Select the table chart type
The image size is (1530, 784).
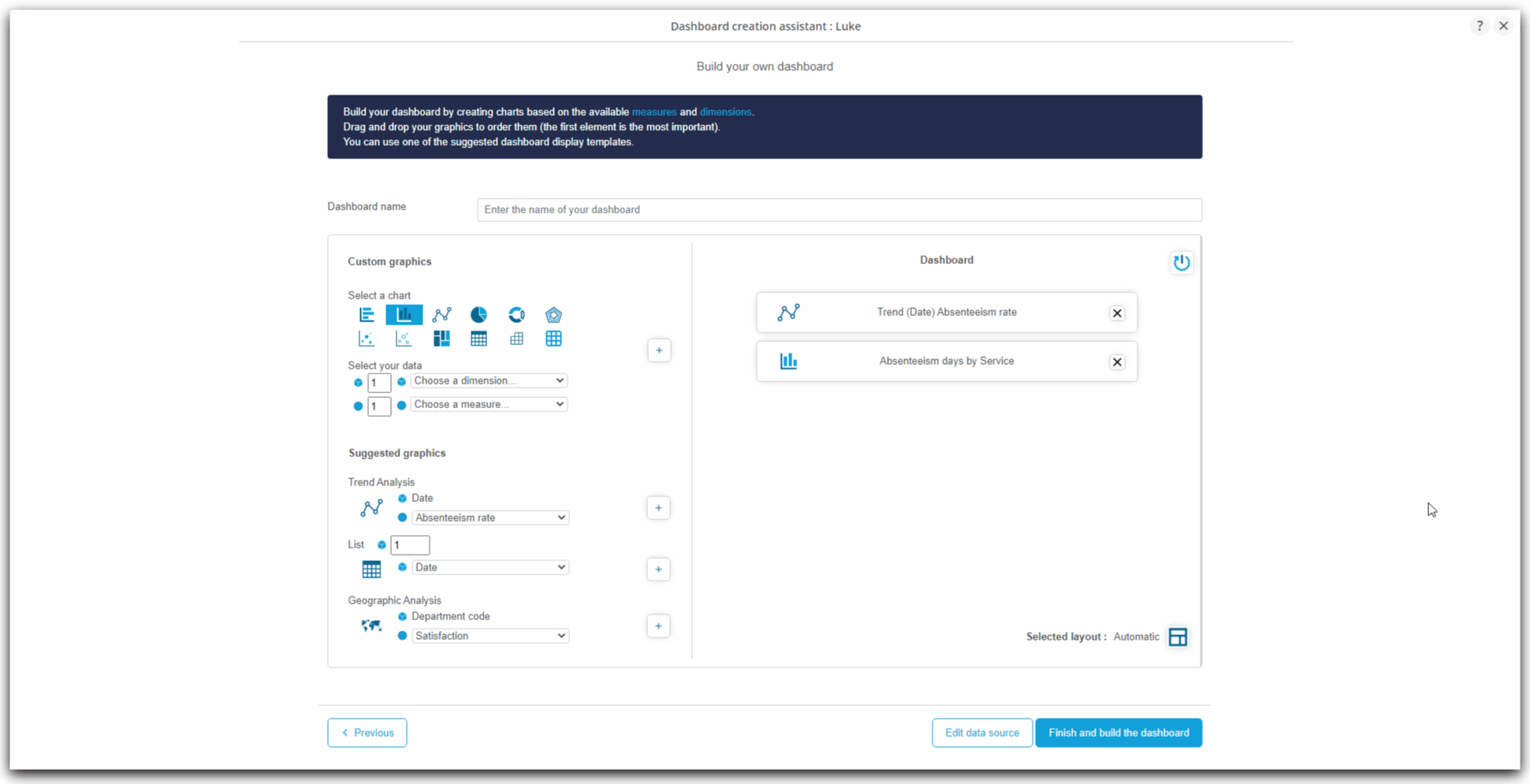click(x=478, y=339)
